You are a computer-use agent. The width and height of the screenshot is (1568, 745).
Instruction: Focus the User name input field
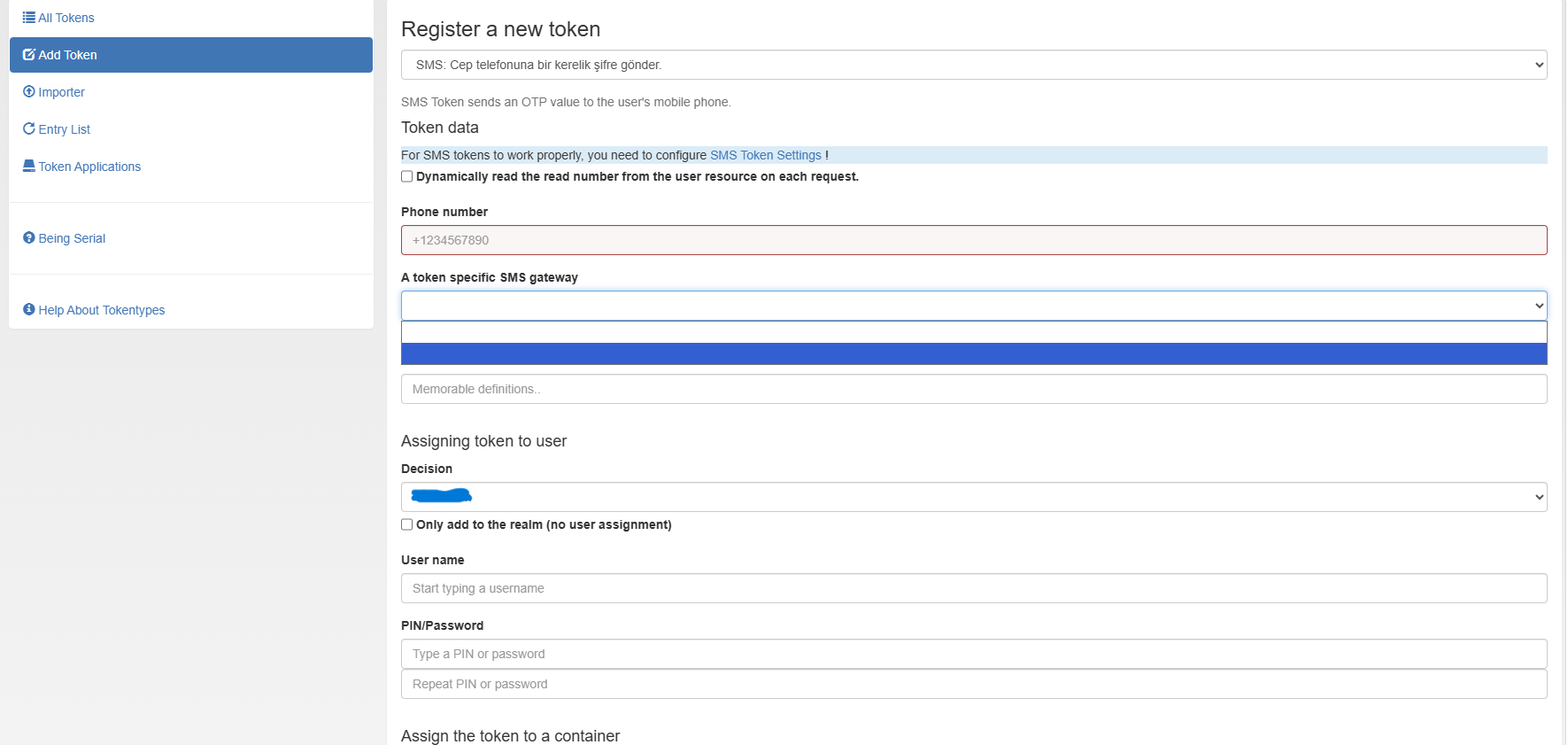[x=974, y=588]
